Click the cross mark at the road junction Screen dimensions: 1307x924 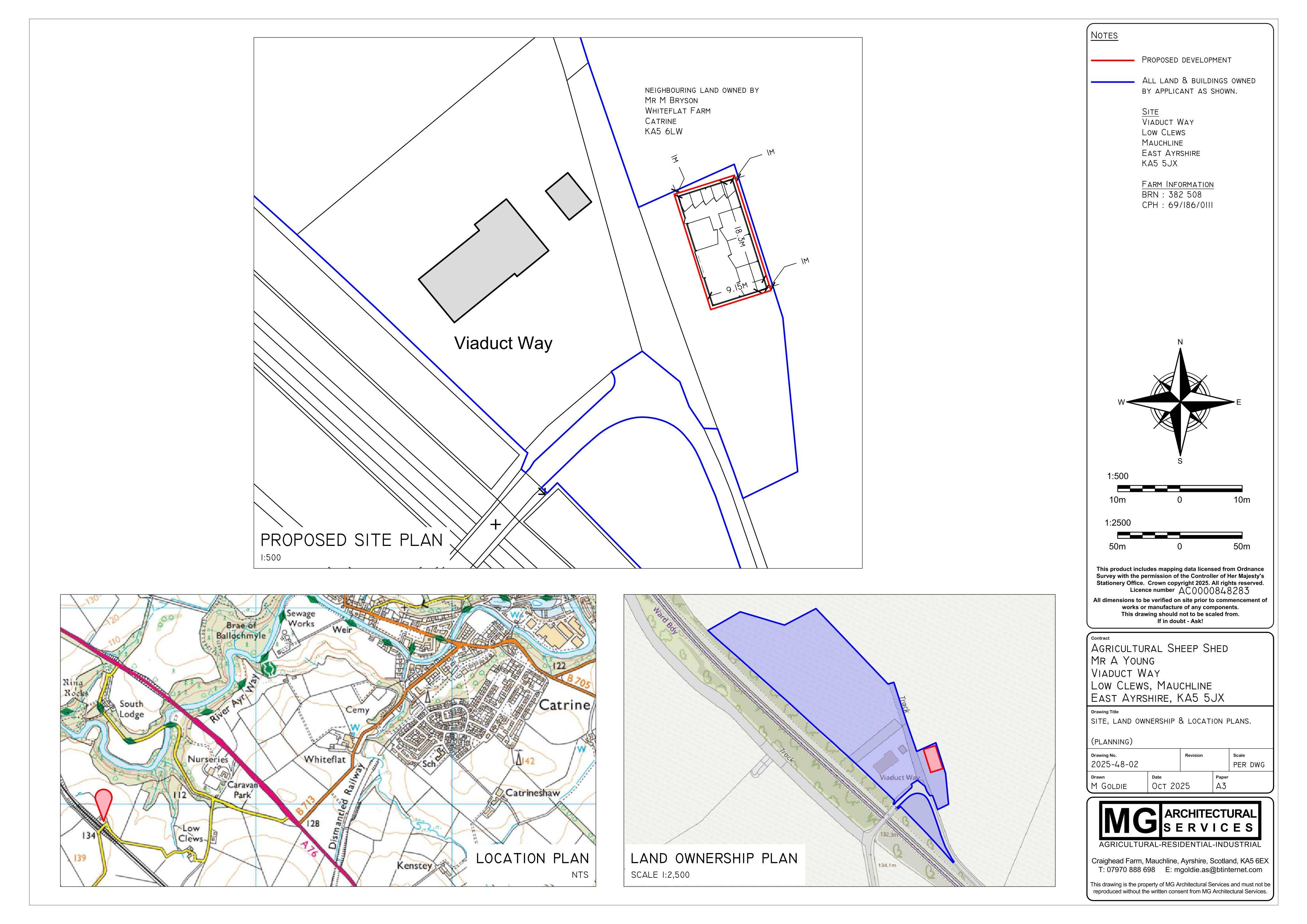coord(495,524)
